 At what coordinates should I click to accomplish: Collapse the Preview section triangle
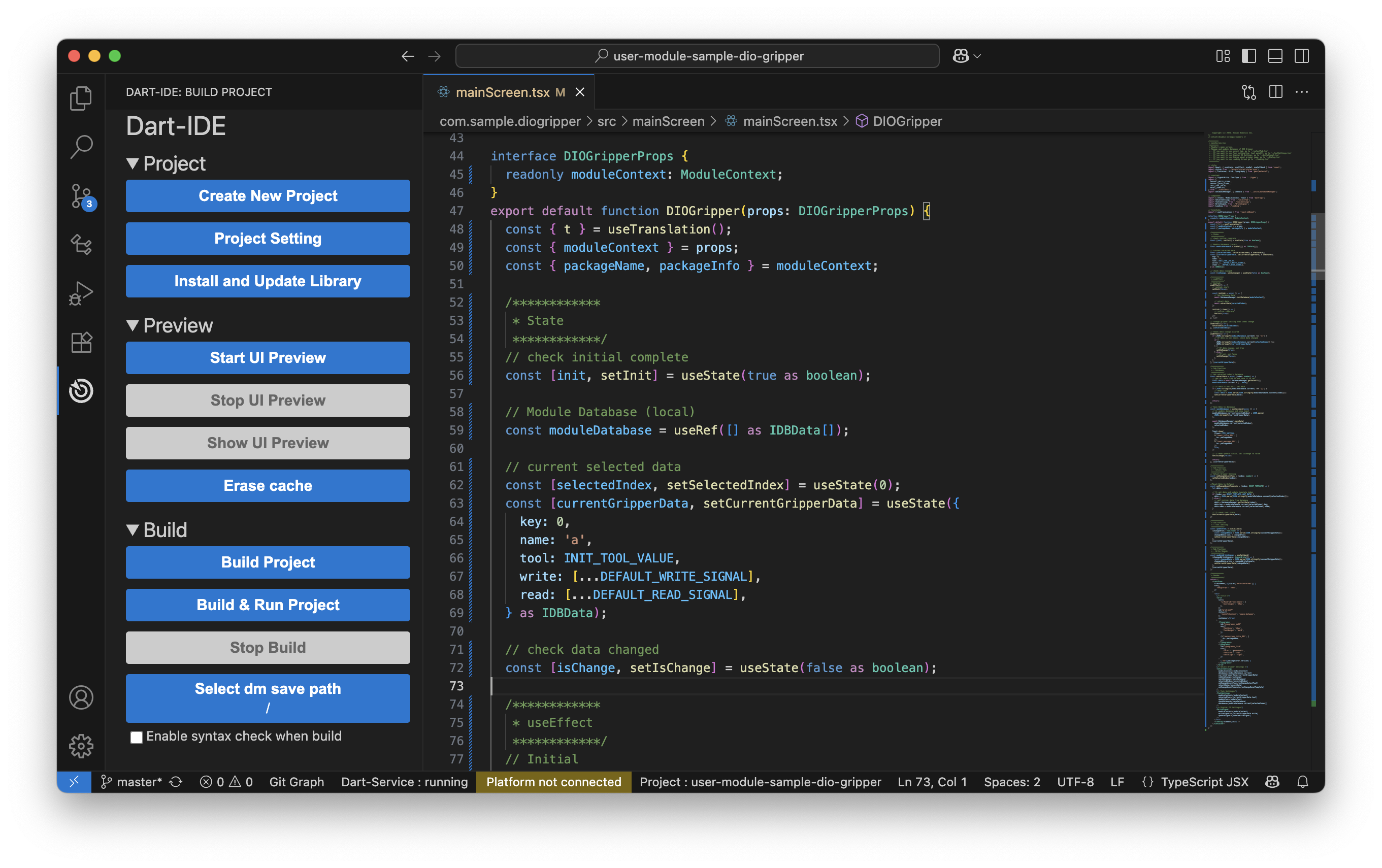pyautogui.click(x=133, y=325)
